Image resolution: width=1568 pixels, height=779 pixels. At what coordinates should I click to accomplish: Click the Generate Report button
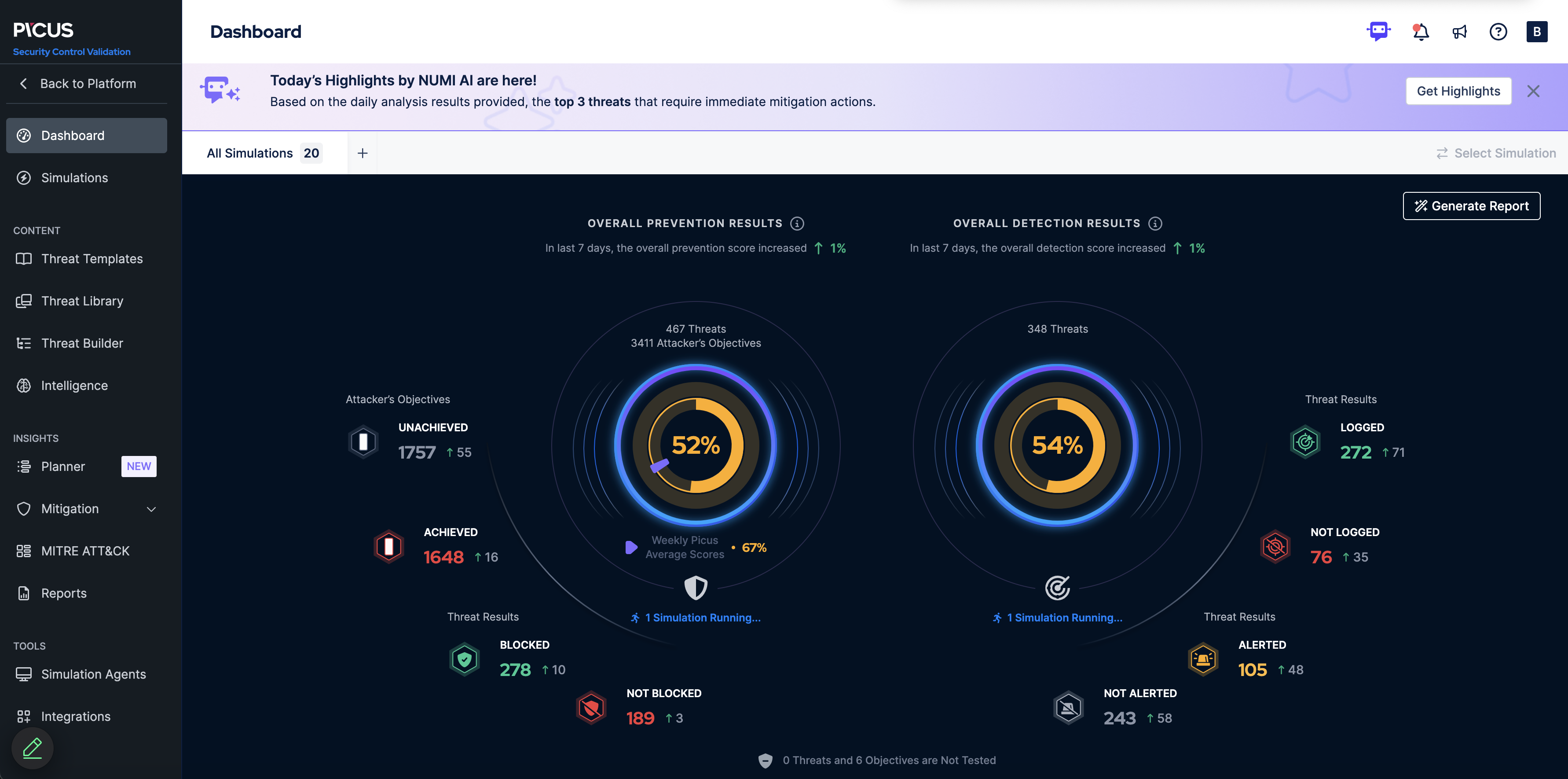click(1471, 206)
